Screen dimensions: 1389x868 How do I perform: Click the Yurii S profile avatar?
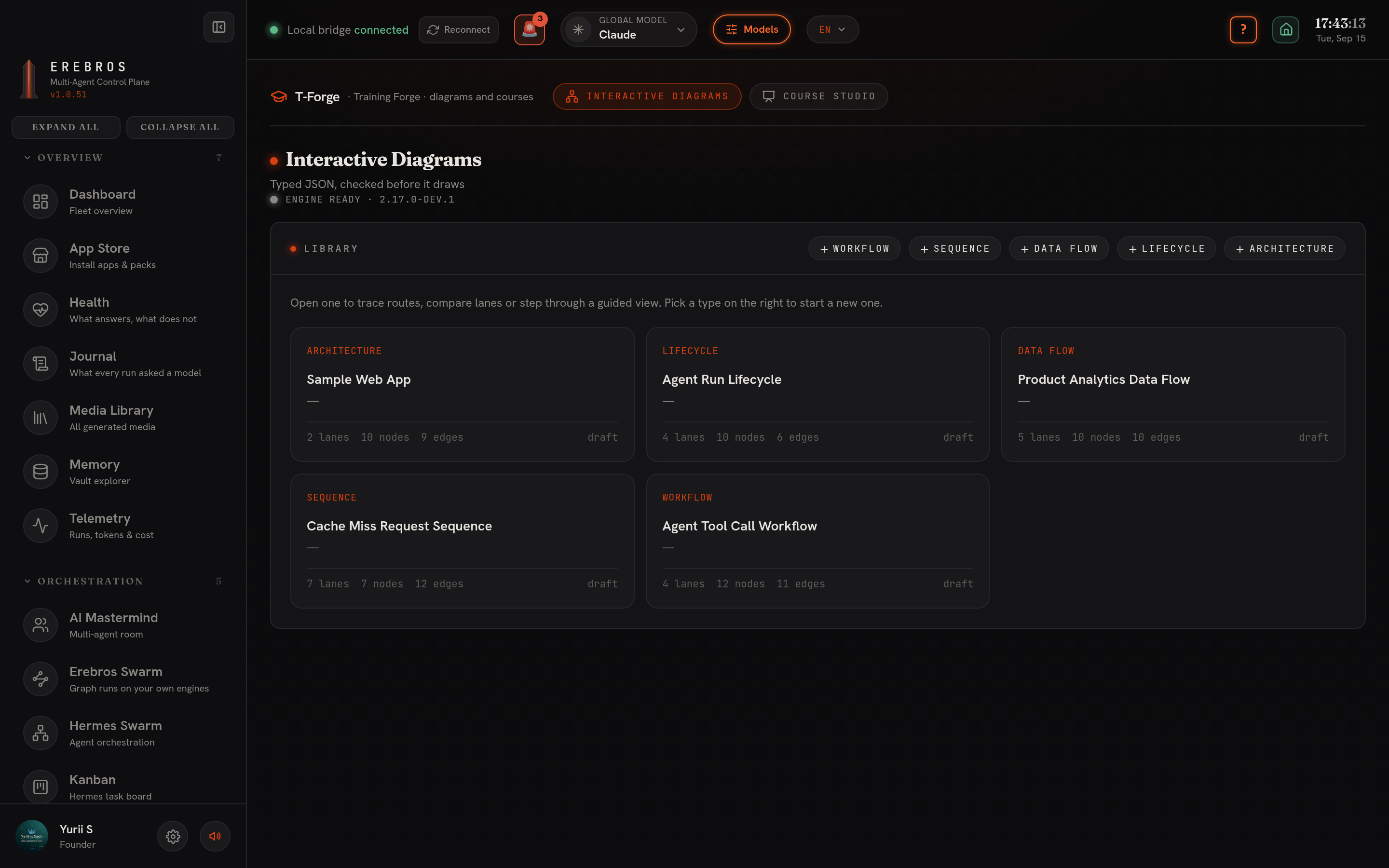coord(31,836)
